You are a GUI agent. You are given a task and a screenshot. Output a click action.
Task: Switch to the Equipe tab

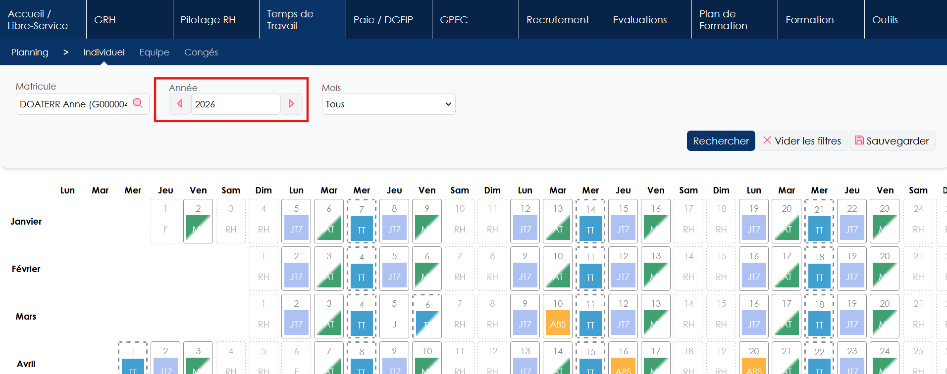tap(154, 53)
